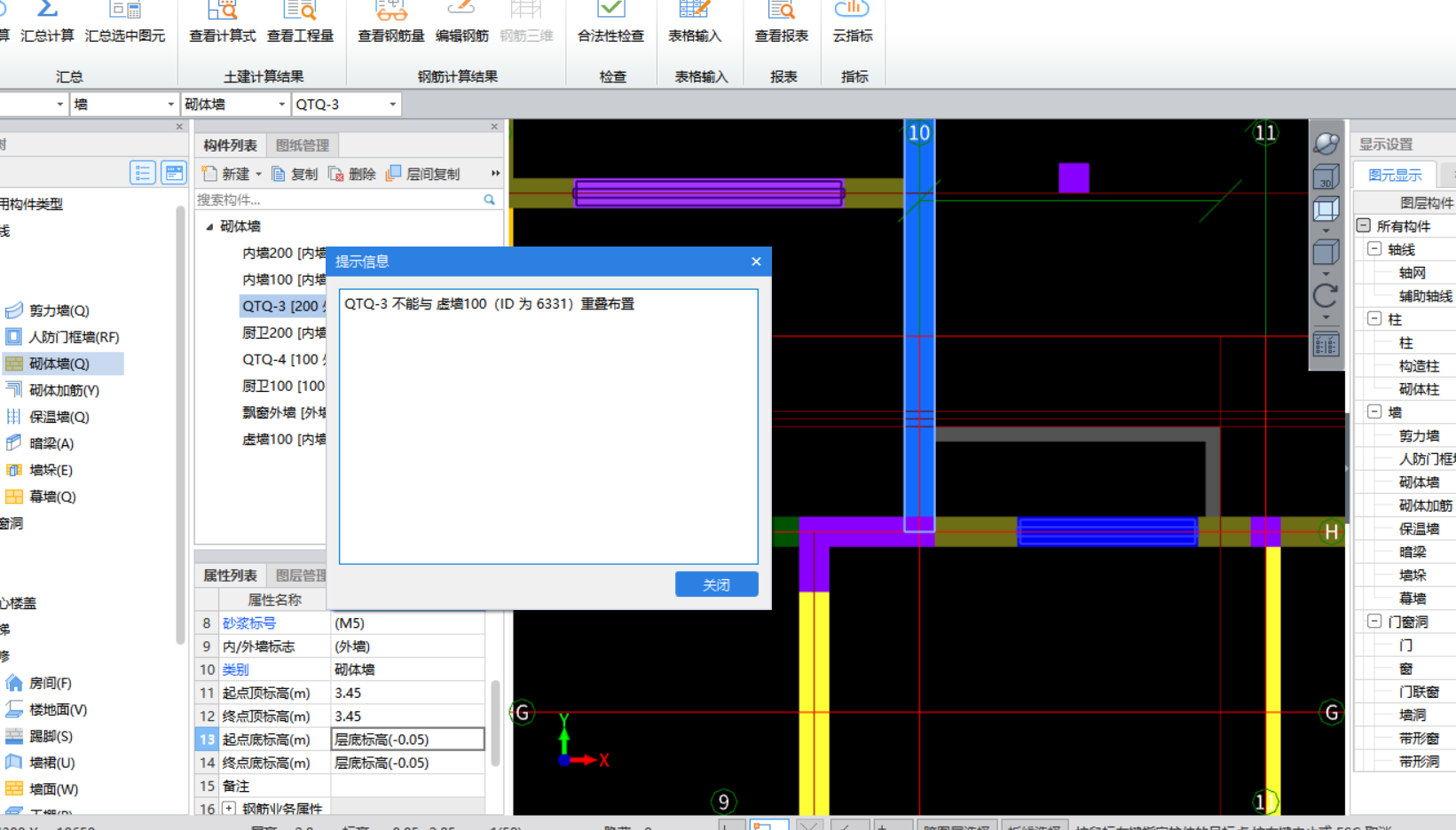Screen dimensions: 1456x830
Task: Click the 3D view cube icon
Action: 1326,177
